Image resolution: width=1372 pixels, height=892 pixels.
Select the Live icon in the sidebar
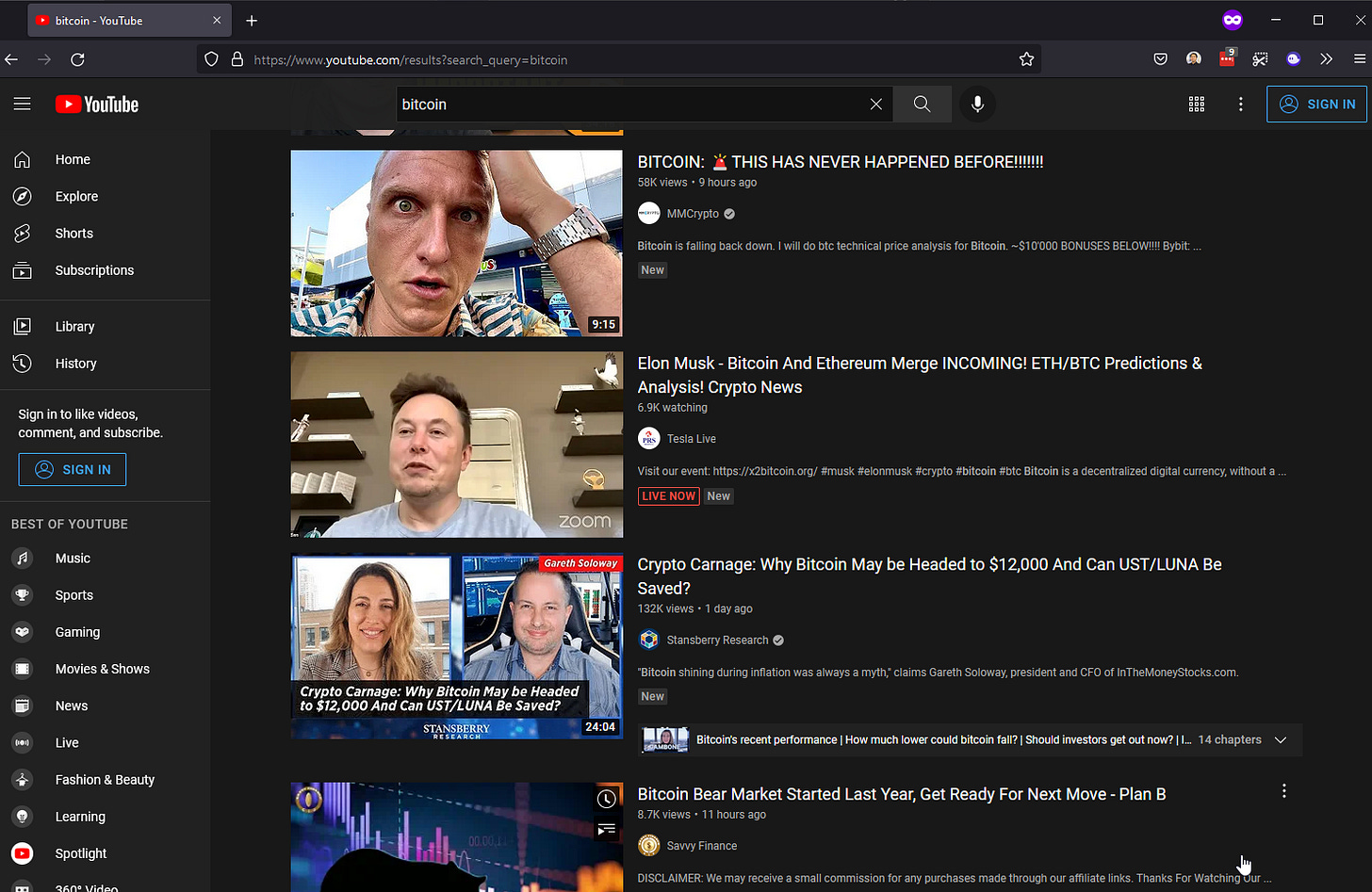pos(23,742)
